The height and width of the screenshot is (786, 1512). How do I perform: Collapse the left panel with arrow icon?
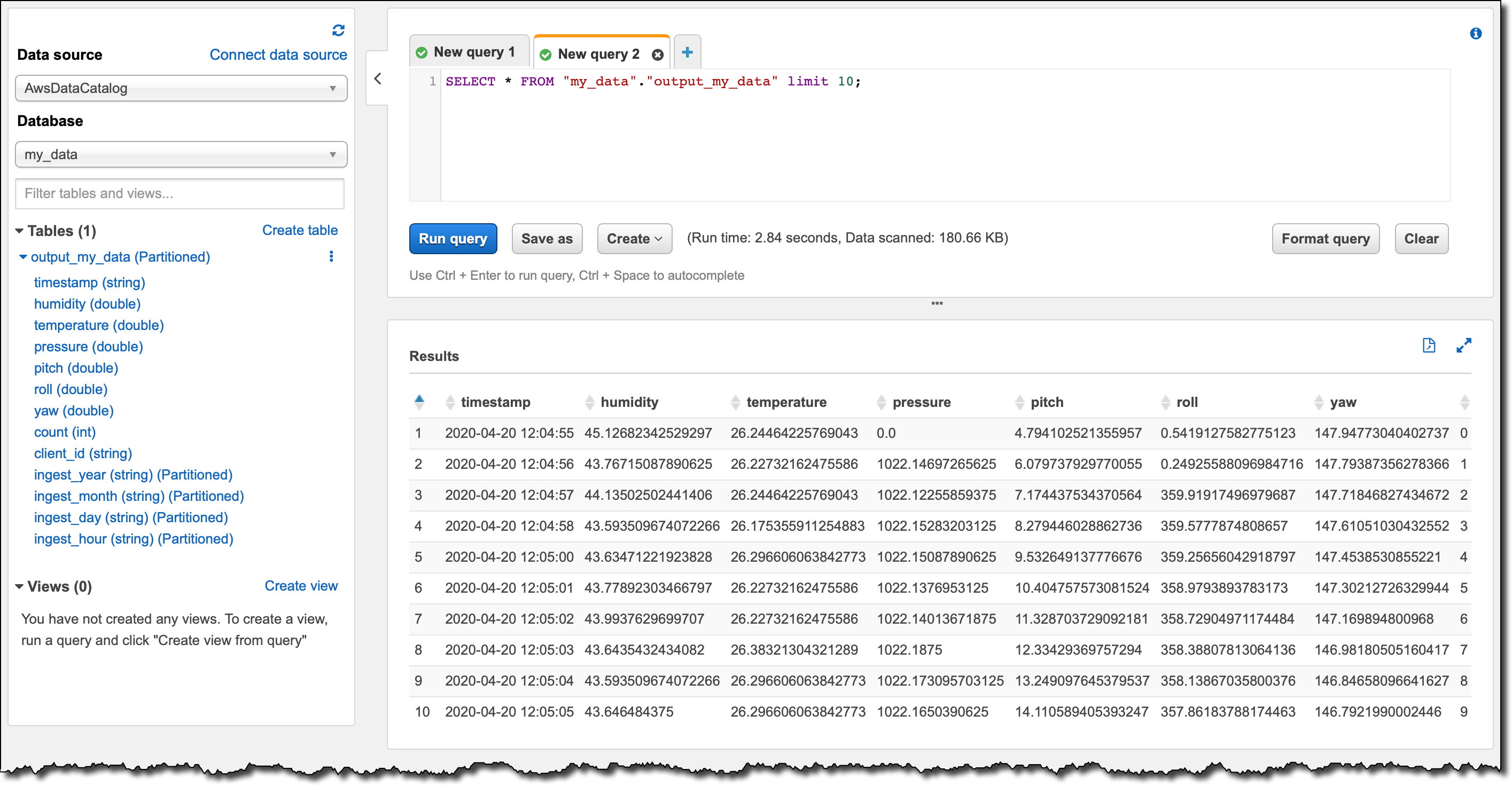point(378,78)
